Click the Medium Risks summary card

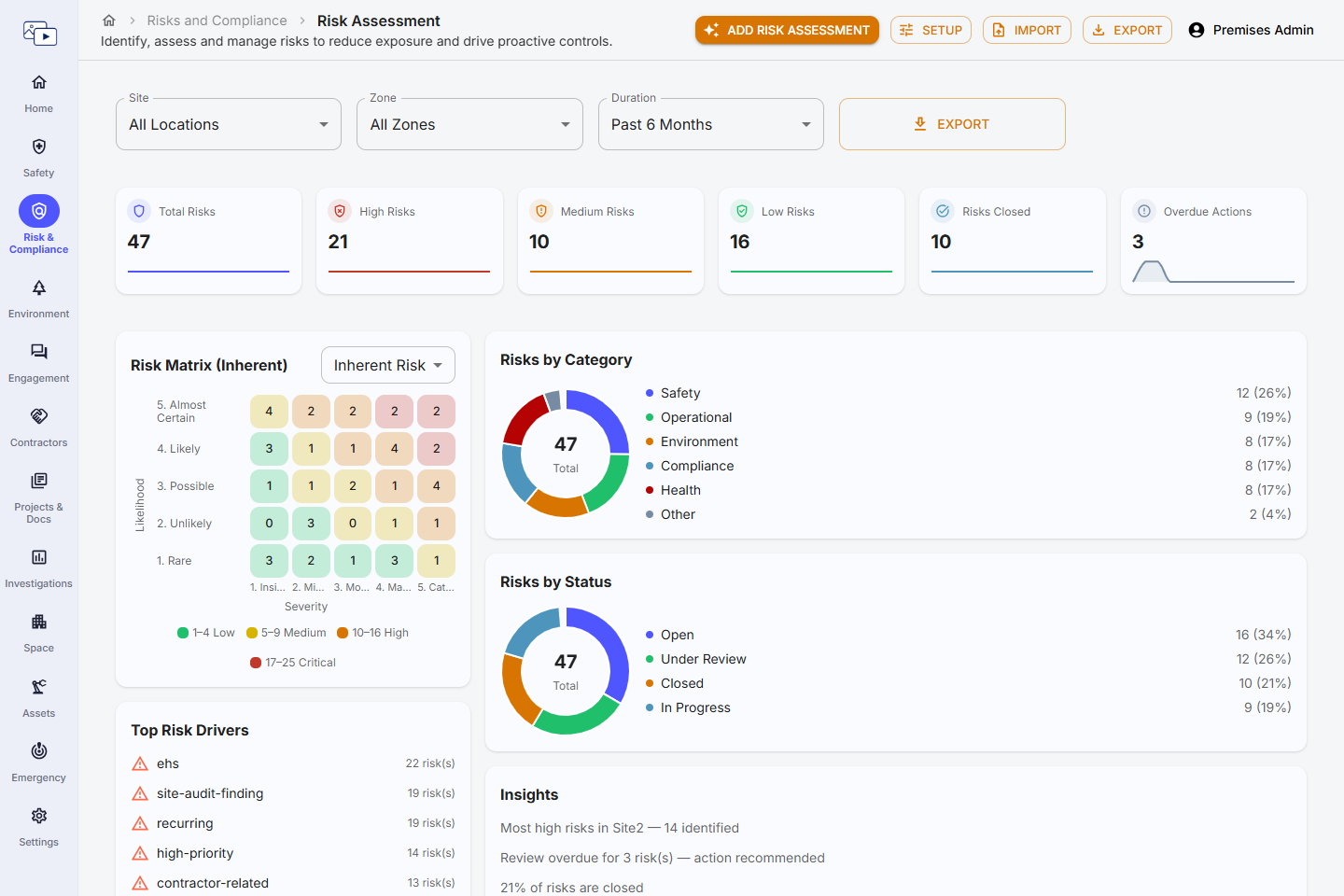[610, 241]
